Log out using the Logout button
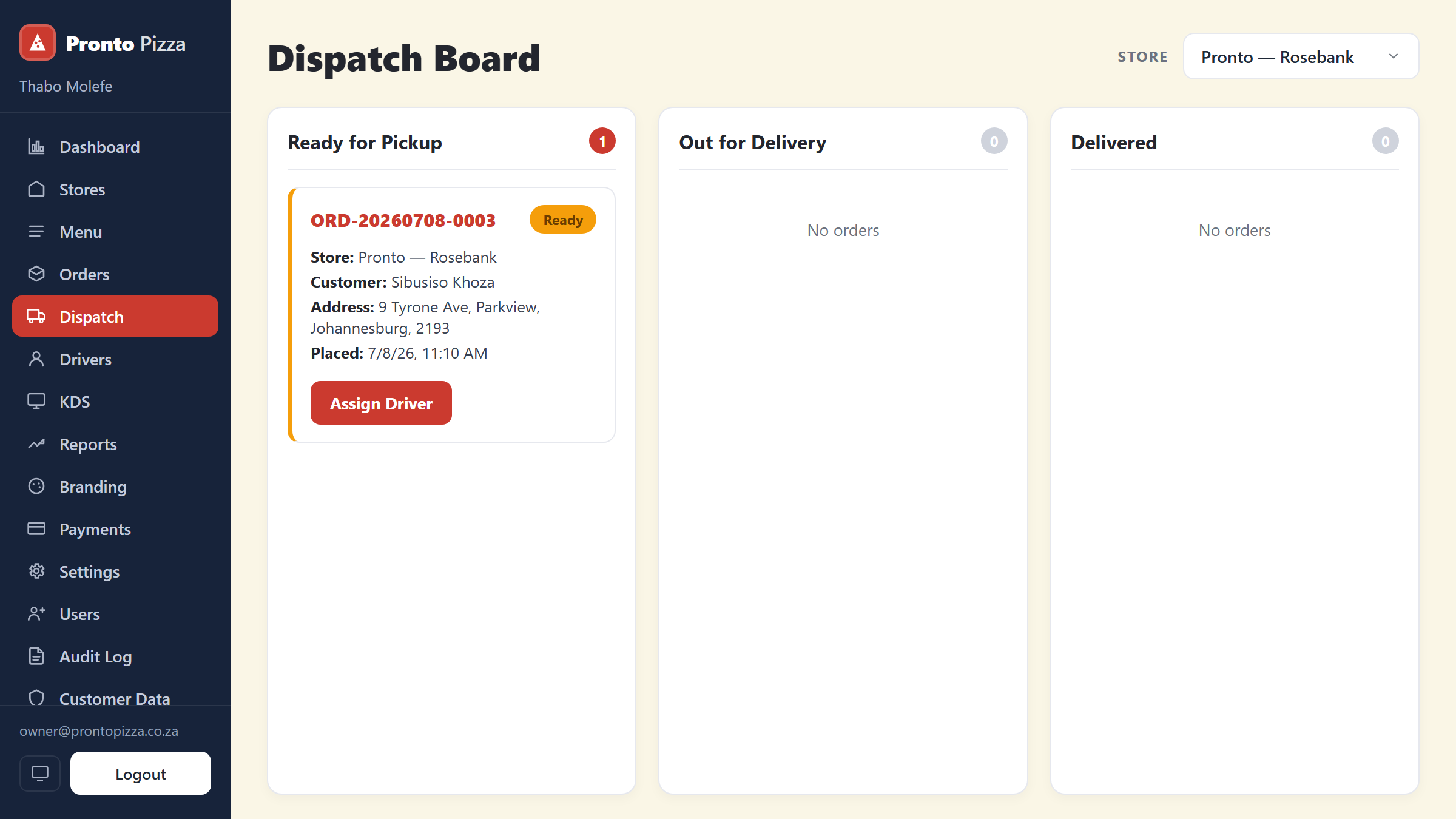The image size is (1456, 819). (141, 773)
